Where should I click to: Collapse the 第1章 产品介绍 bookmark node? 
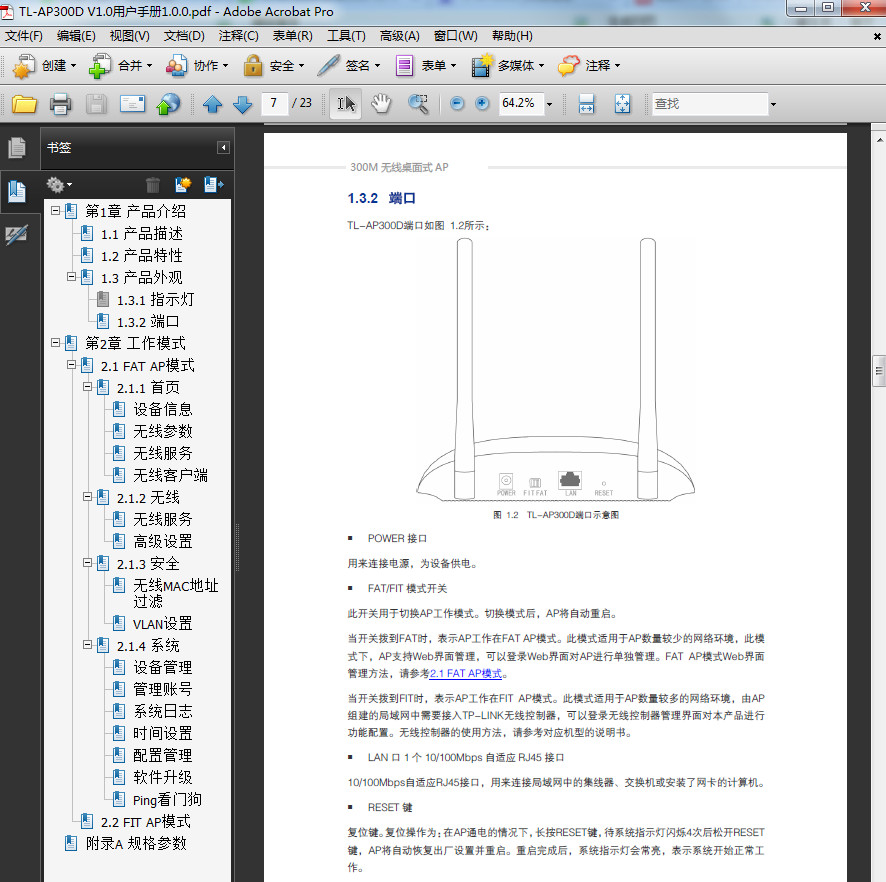tap(56, 211)
